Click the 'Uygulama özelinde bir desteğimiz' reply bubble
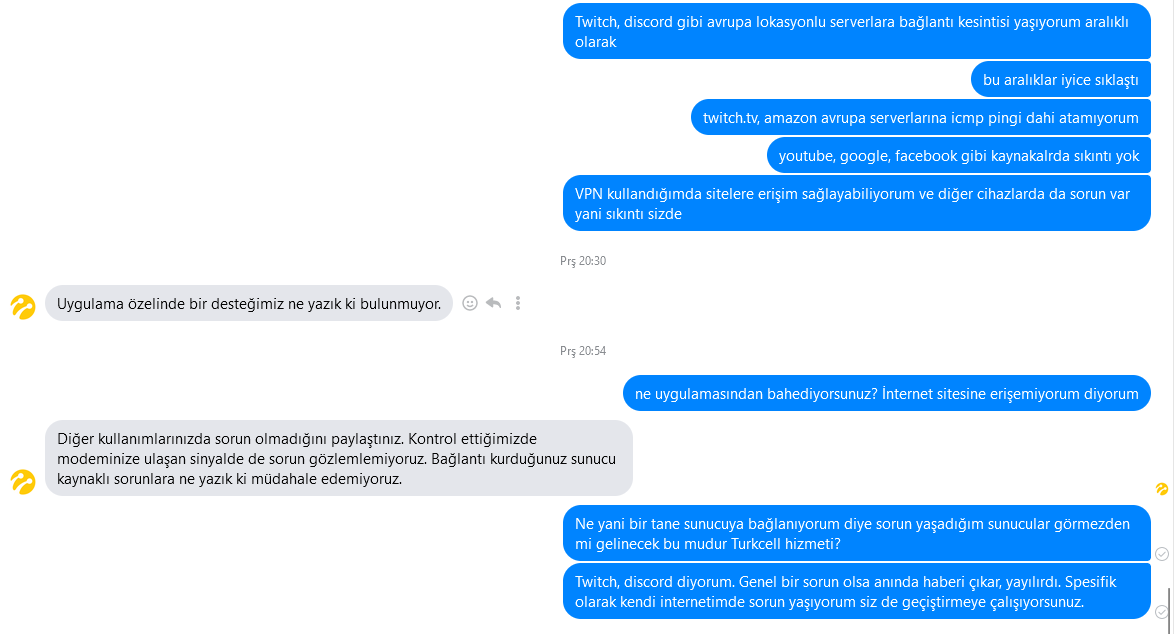Image resolution: width=1175 pixels, height=634 pixels. (x=249, y=304)
